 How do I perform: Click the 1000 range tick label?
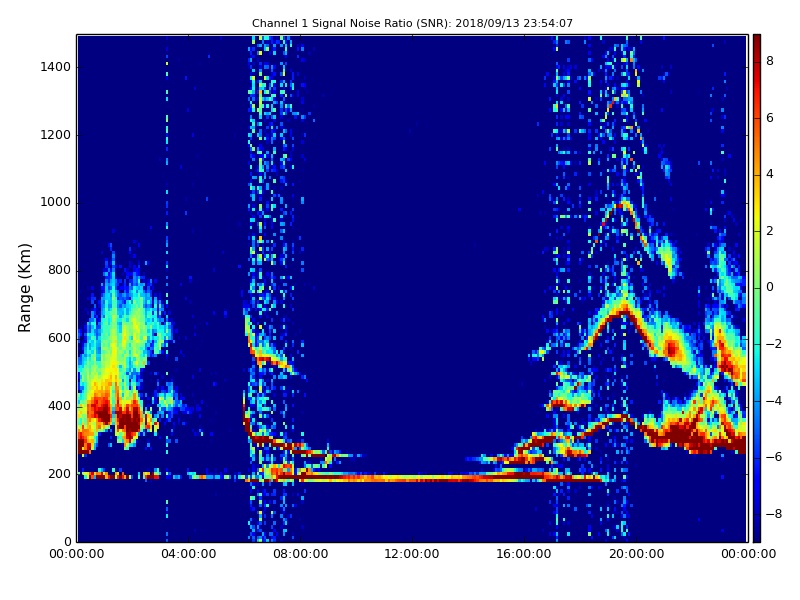[56, 202]
